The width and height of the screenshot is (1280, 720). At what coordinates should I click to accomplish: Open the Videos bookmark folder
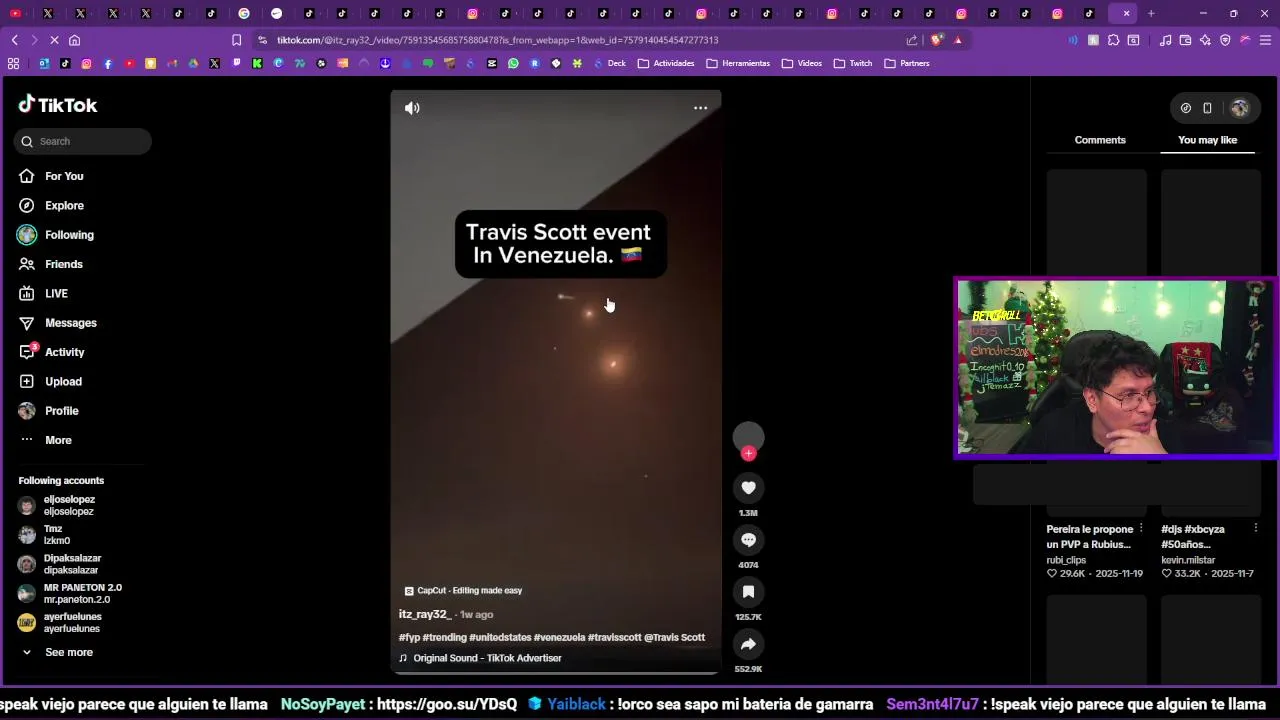pyautogui.click(x=802, y=63)
